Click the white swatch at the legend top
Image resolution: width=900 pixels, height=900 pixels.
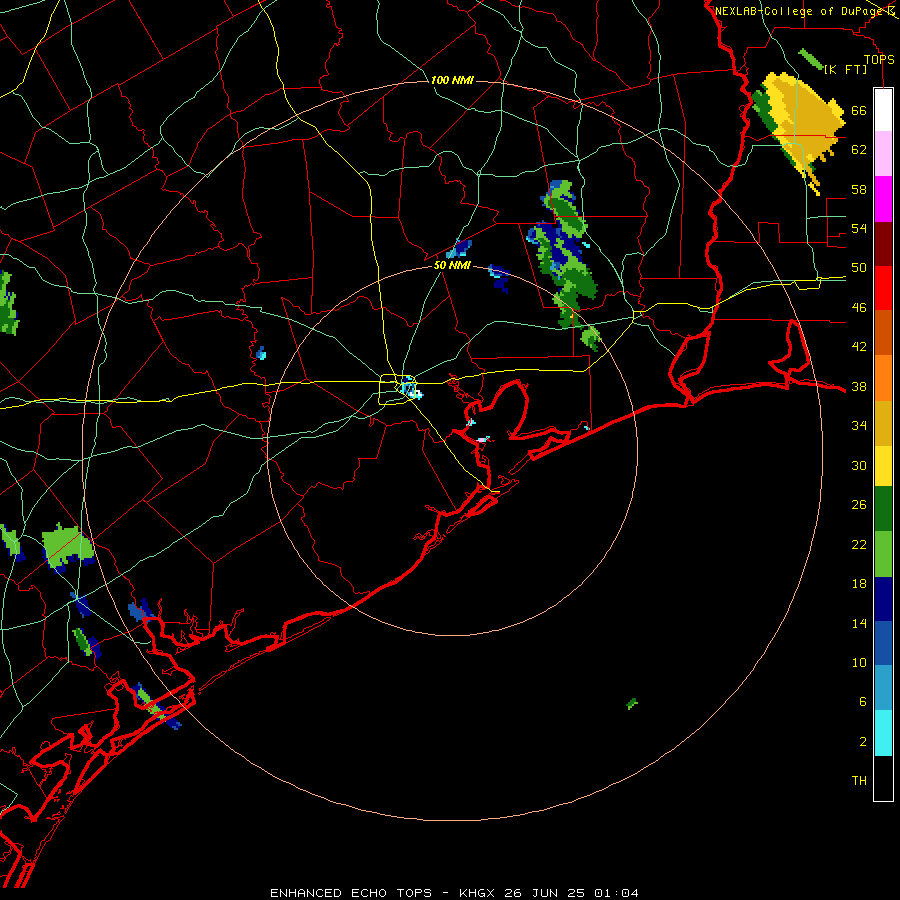coord(883,110)
